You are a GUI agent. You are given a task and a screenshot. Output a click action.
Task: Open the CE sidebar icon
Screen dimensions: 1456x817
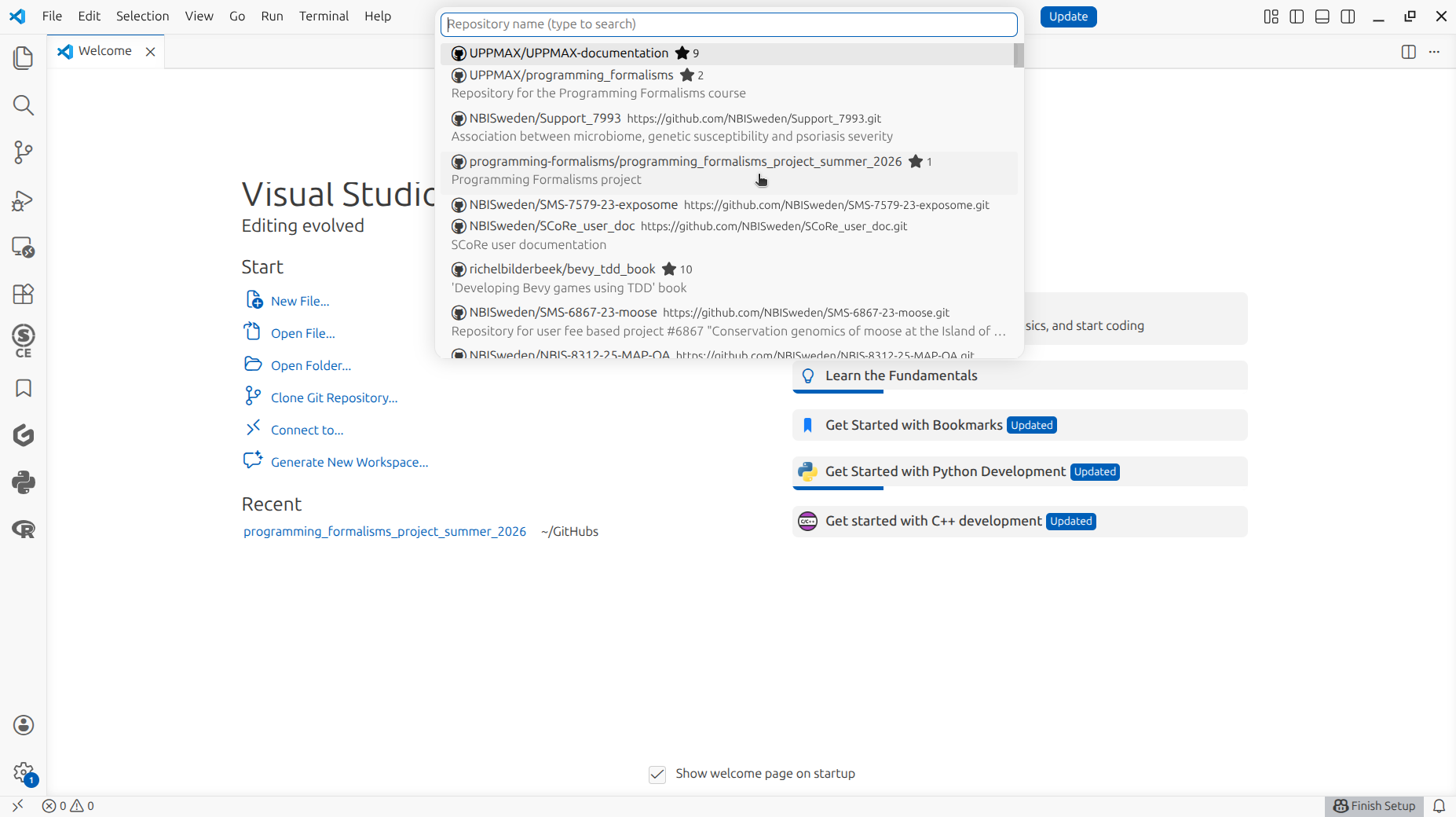[24, 341]
